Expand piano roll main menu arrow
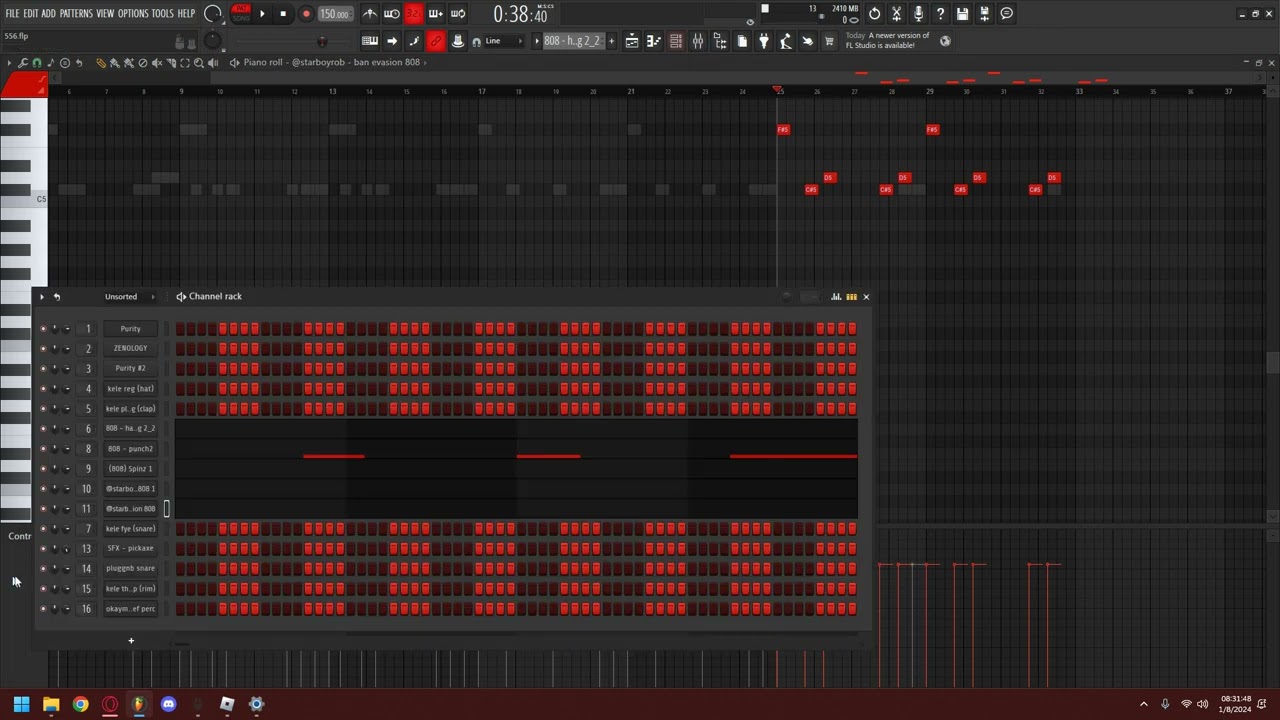Screen dimensions: 1280x720 click(9, 63)
